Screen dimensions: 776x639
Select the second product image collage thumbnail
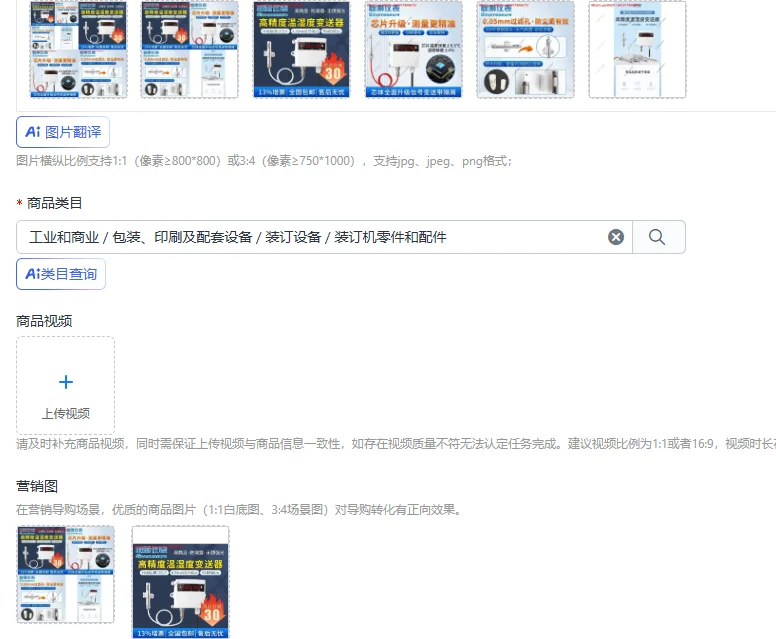tap(190, 49)
